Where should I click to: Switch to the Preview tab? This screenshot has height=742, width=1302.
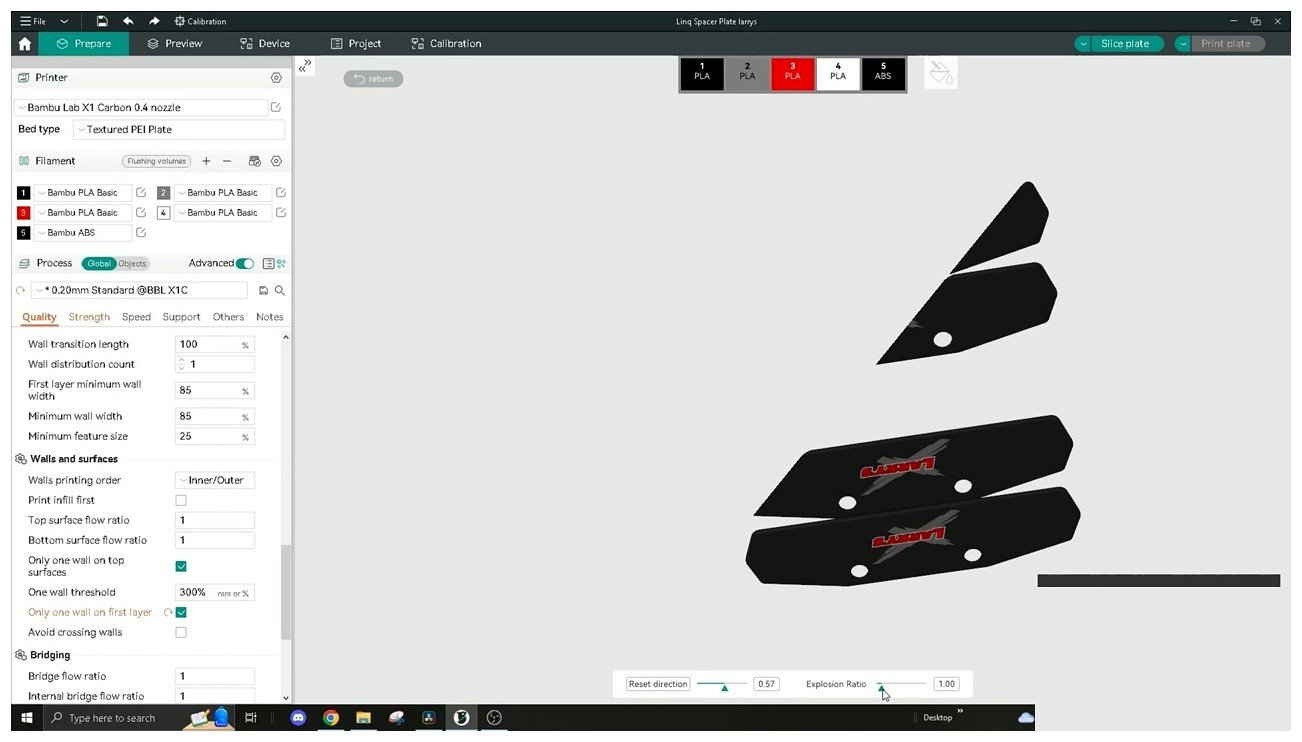tap(175, 44)
